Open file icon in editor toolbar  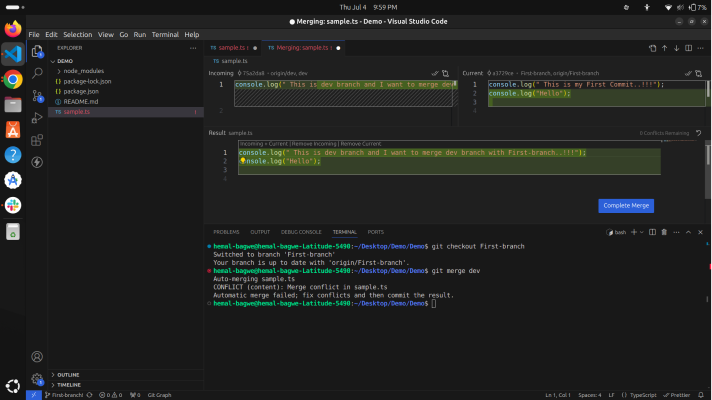[x=653, y=48]
